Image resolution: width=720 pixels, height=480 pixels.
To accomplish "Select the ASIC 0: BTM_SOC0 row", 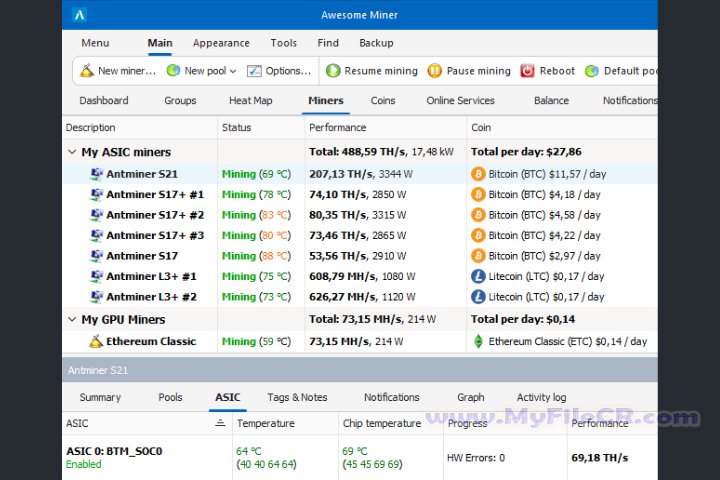I will (360, 457).
